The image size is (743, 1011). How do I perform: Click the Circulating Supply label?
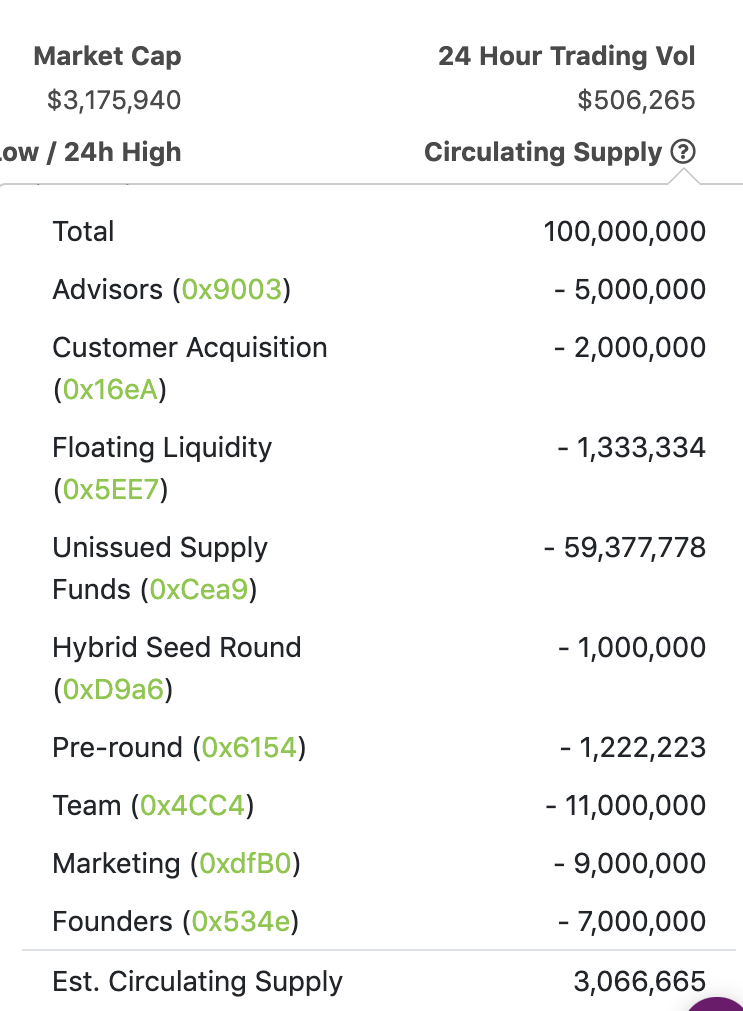(543, 152)
